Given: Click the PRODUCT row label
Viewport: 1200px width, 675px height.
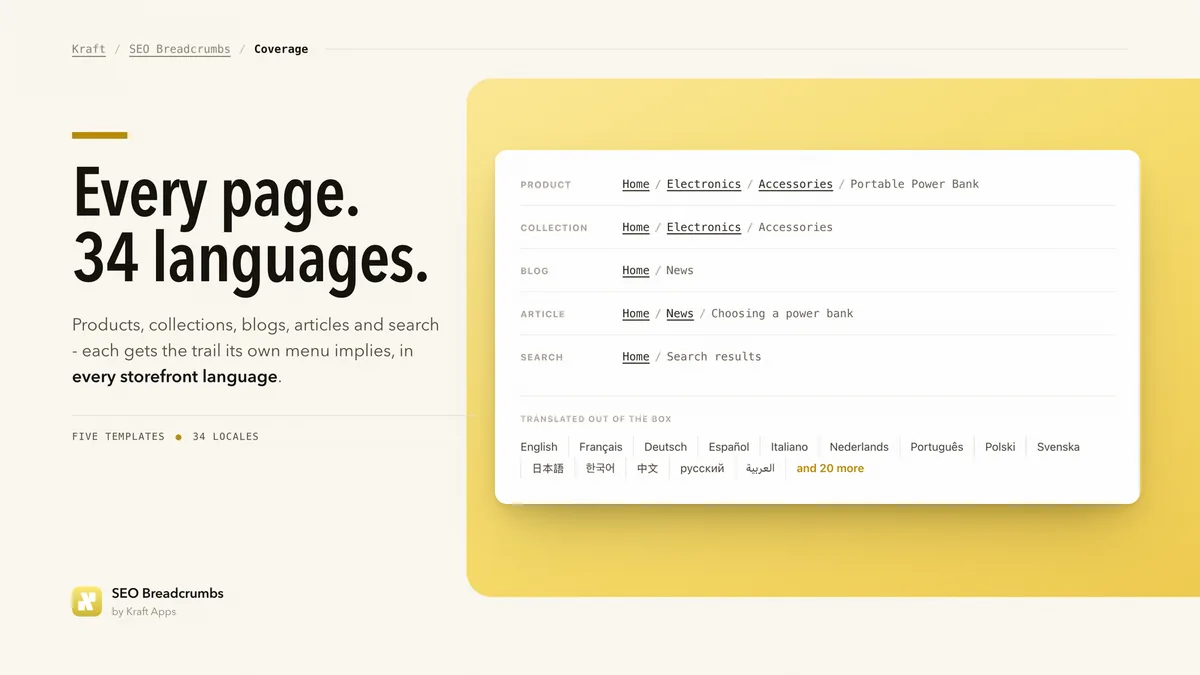Looking at the screenshot, I should [x=546, y=185].
